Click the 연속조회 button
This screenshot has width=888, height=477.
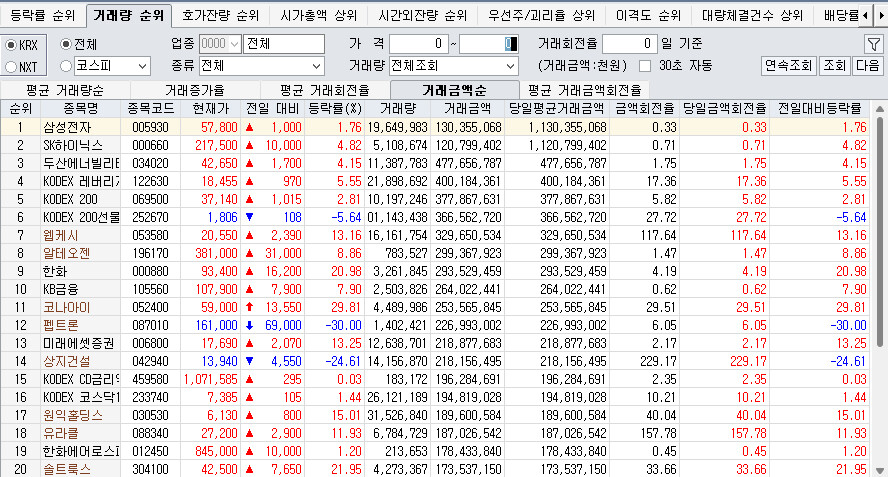788,66
